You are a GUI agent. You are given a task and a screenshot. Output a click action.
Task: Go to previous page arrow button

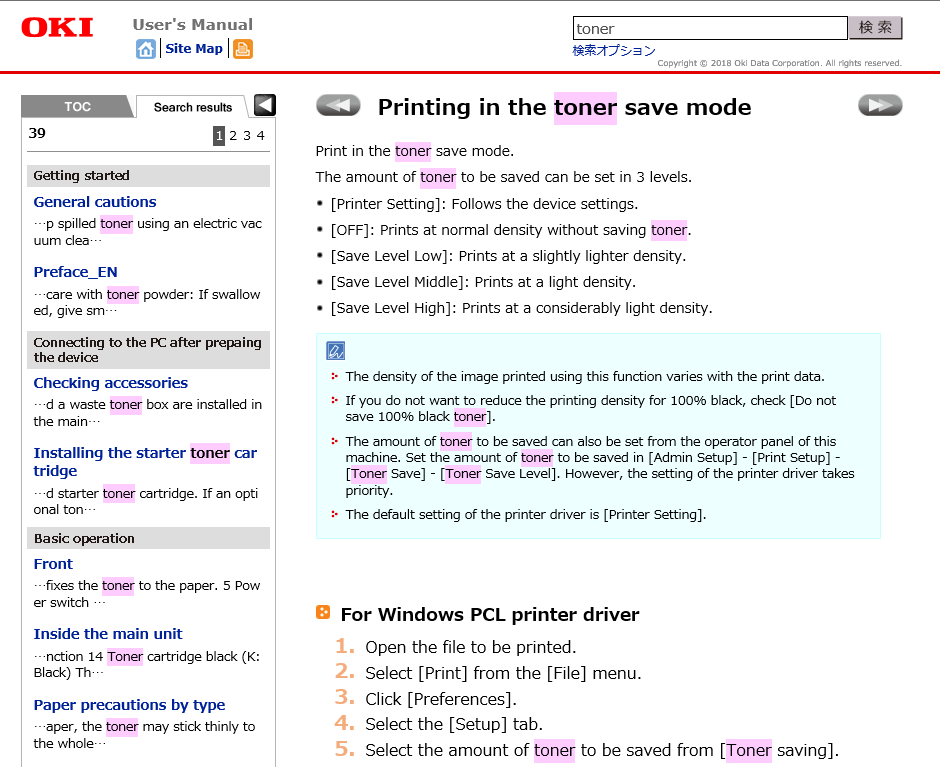[x=338, y=106]
